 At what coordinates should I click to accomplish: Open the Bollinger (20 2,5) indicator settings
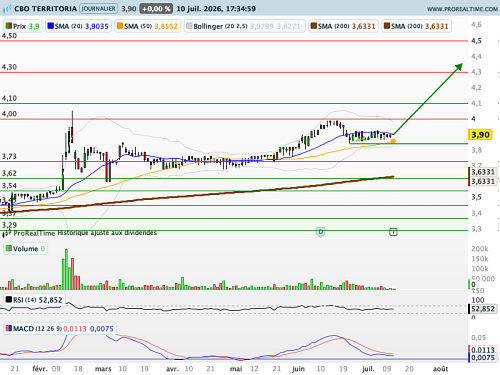coord(245,26)
